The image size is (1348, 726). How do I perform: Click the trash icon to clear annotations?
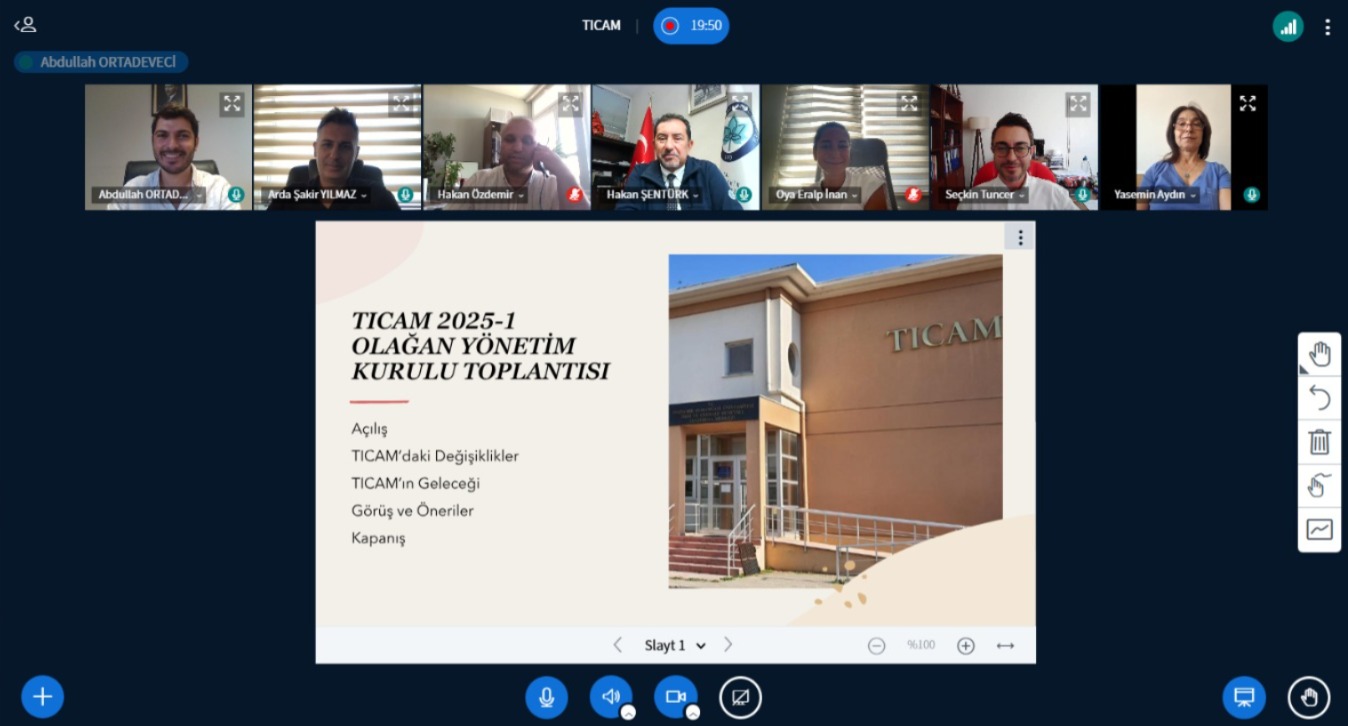click(x=1319, y=442)
